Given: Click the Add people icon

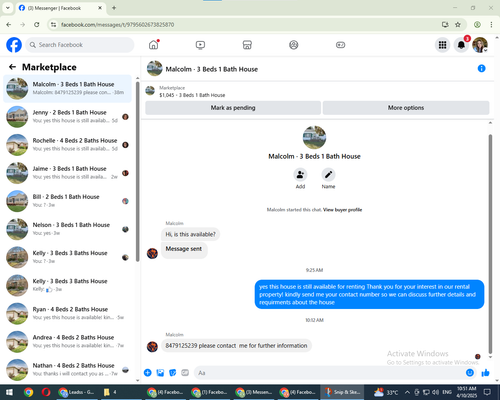Looking at the screenshot, I should coord(300,175).
